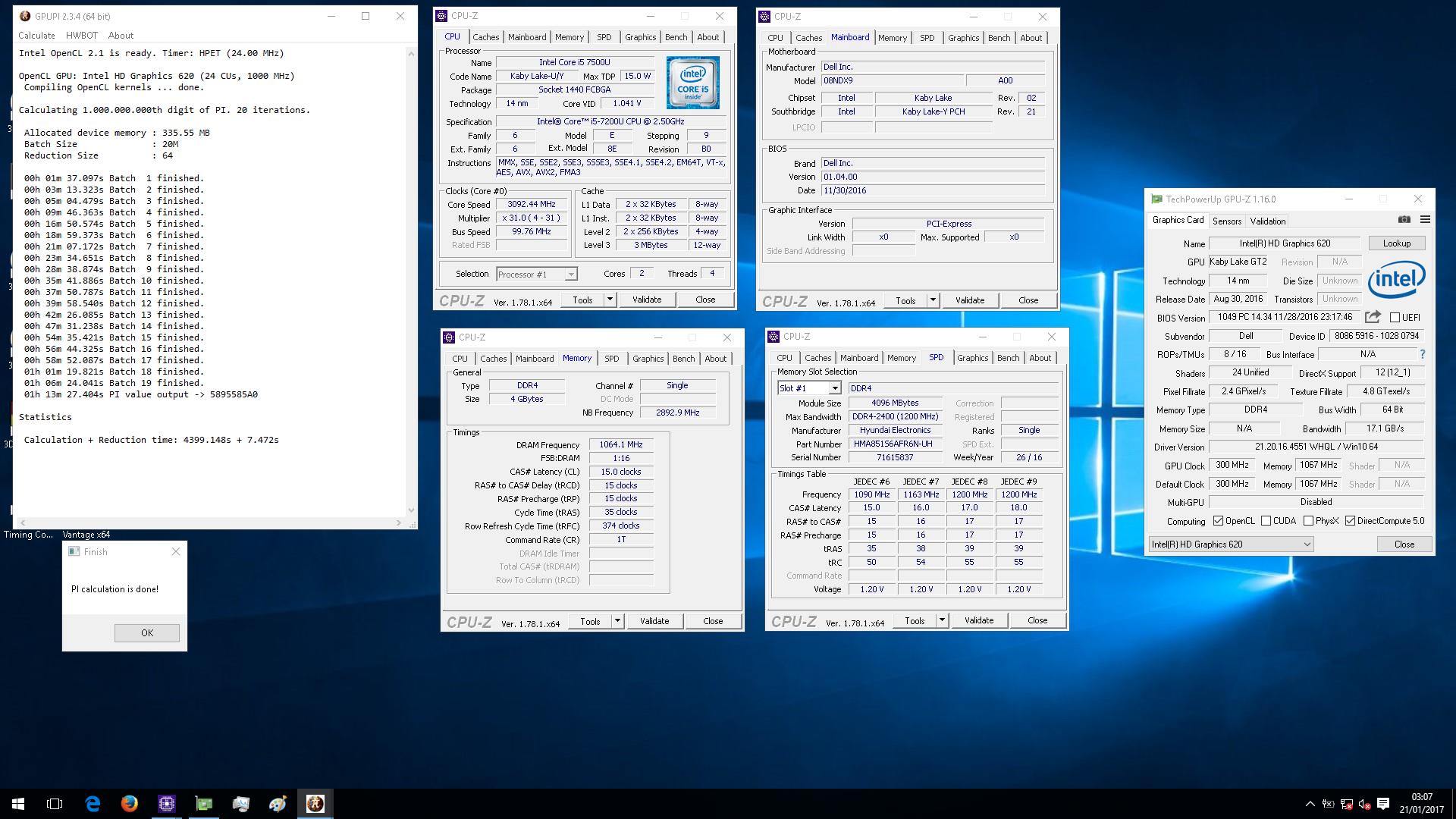Click the GPUPI taskbar icon
The height and width of the screenshot is (819, 1456).
point(315,804)
